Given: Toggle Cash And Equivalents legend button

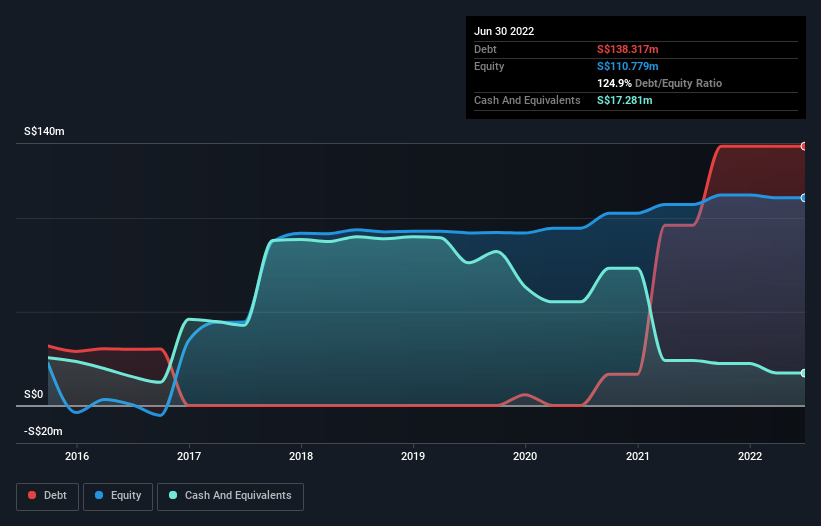Looking at the screenshot, I should pos(230,496).
